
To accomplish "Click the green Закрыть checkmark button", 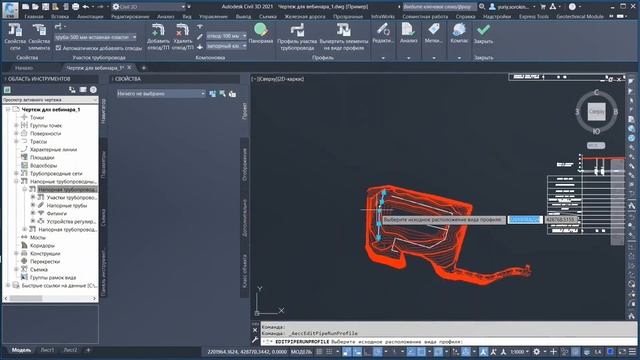I will coord(483,33).
